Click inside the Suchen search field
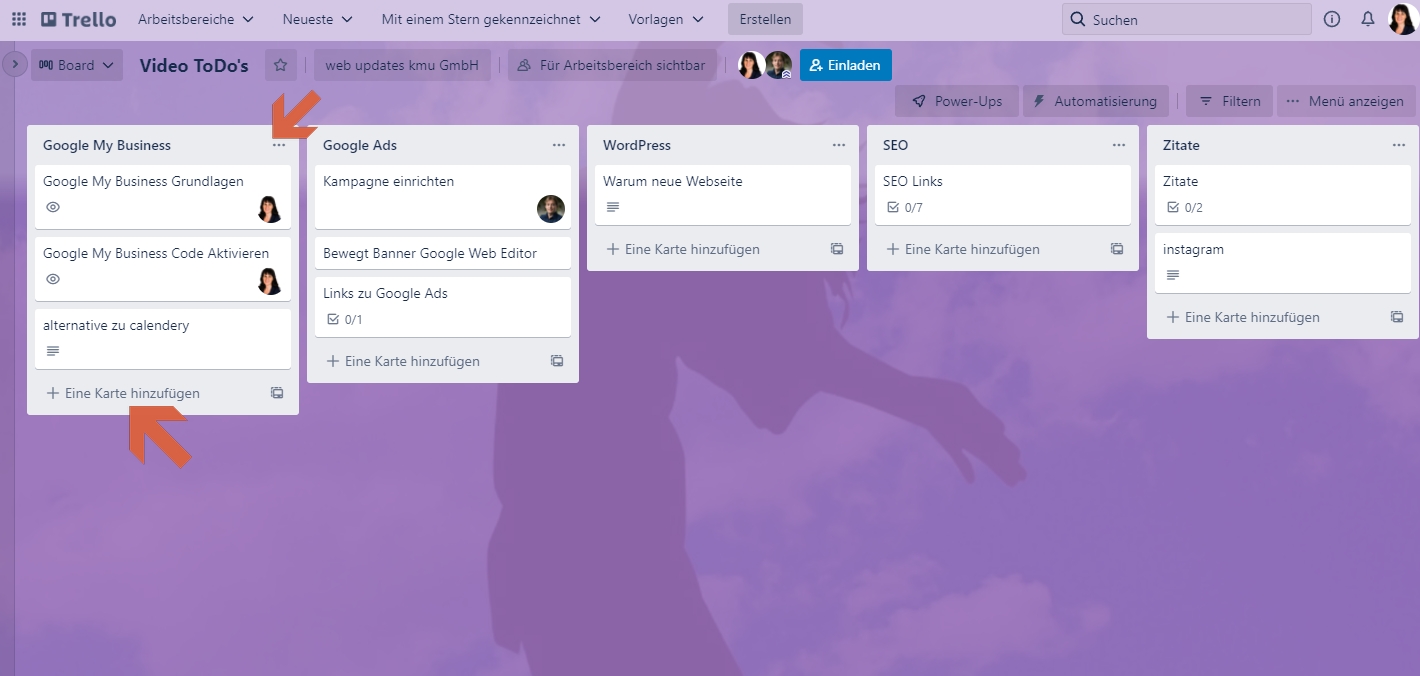The height and width of the screenshot is (676, 1420). click(x=1185, y=18)
